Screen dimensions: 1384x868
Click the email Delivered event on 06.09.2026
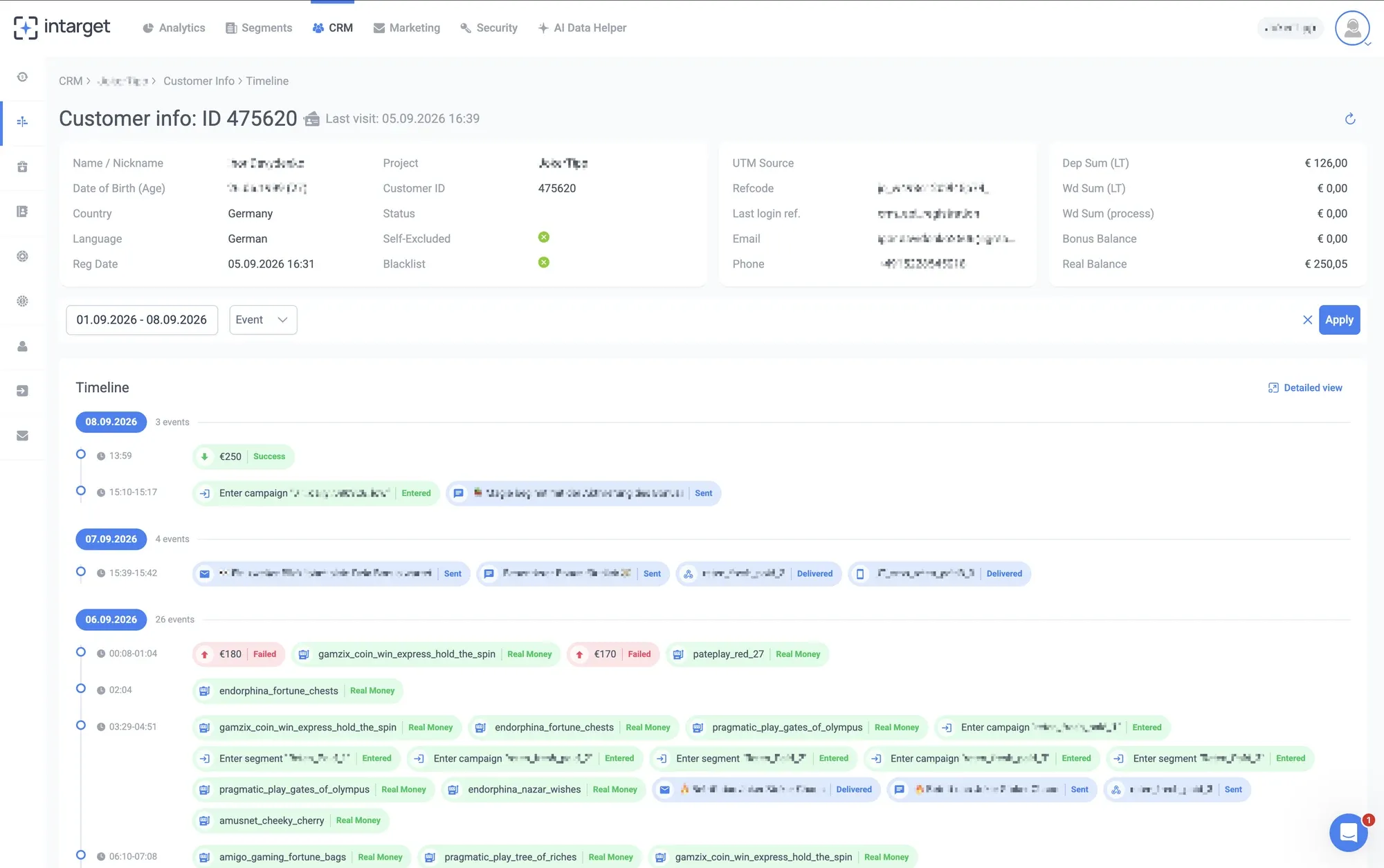point(766,790)
